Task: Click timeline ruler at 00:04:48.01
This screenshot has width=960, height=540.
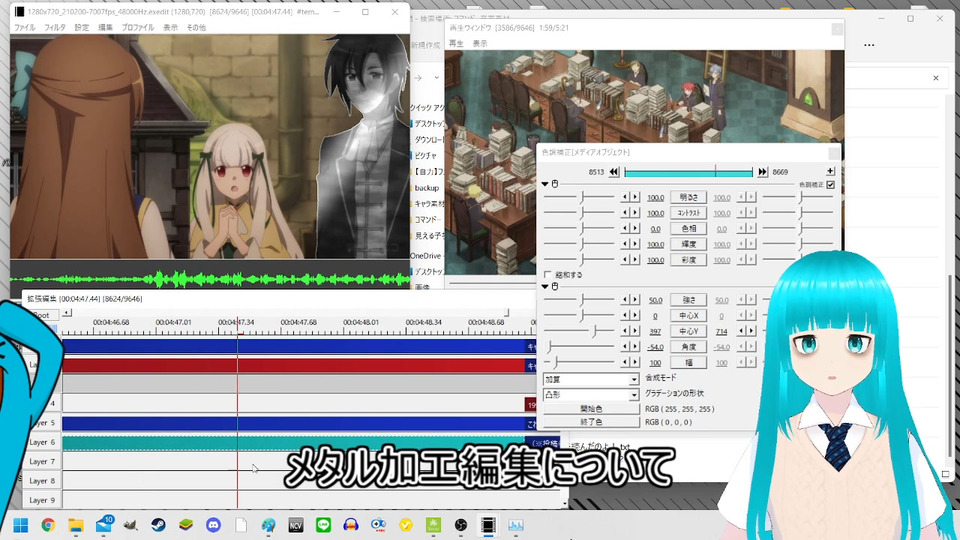Action: pyautogui.click(x=361, y=322)
